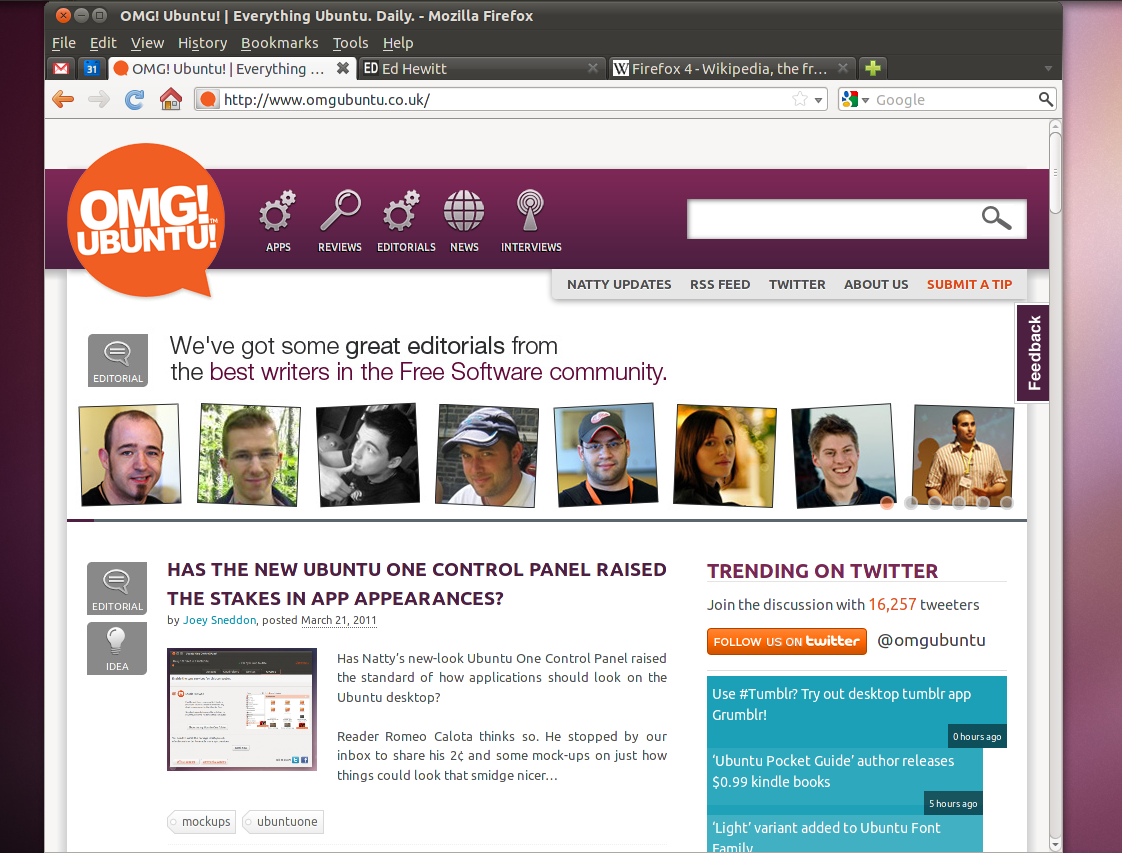Click the Firefox Reload page icon
The width and height of the screenshot is (1122, 853).
[134, 99]
